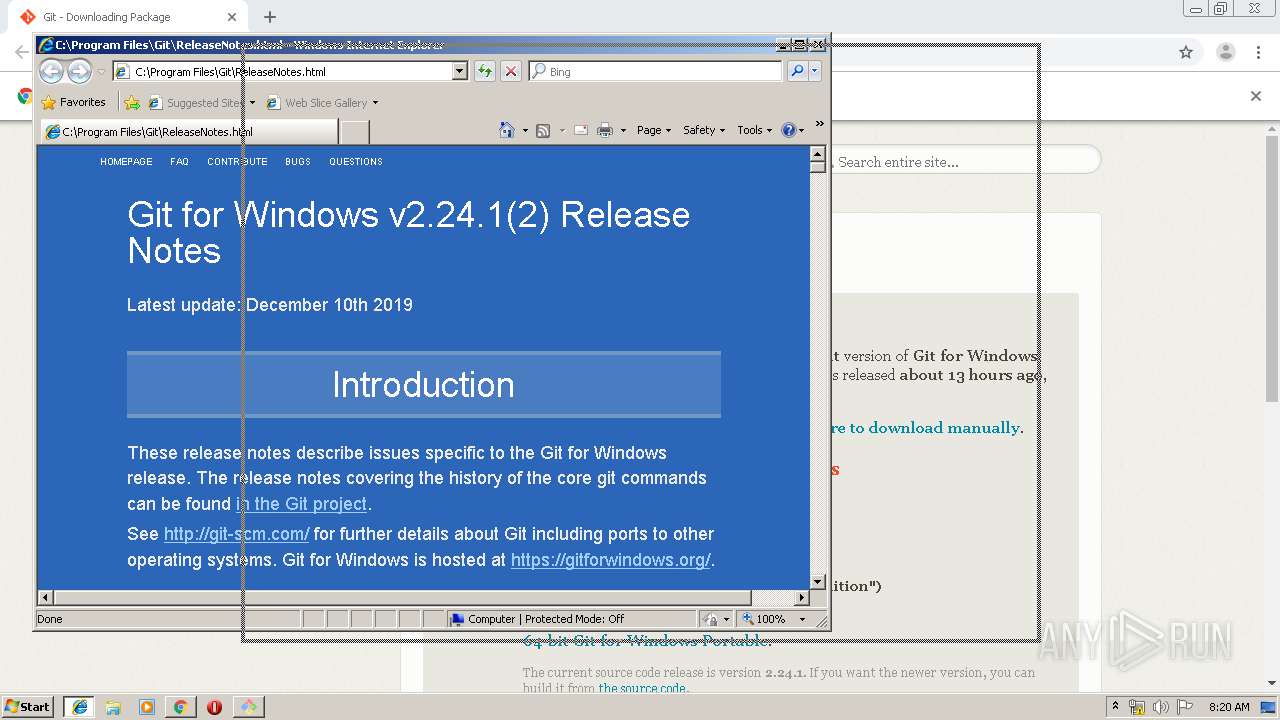
Task: Open Windows Media Player taskbar icon
Action: (x=147, y=707)
